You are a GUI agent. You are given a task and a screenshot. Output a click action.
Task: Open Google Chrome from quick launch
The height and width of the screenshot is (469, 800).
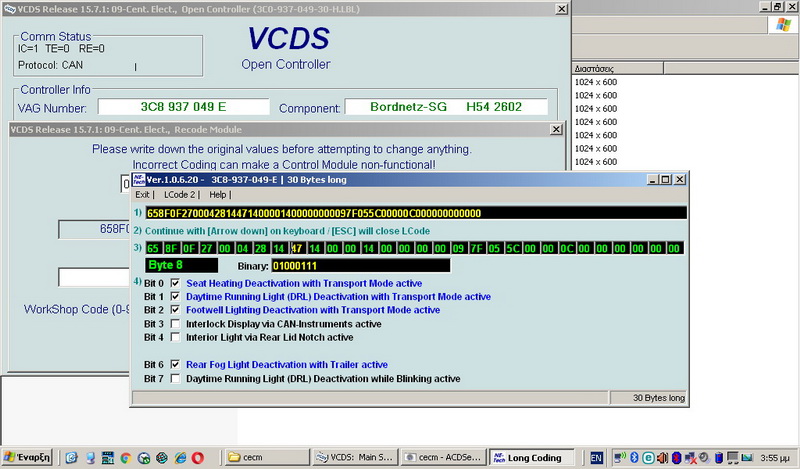126,458
